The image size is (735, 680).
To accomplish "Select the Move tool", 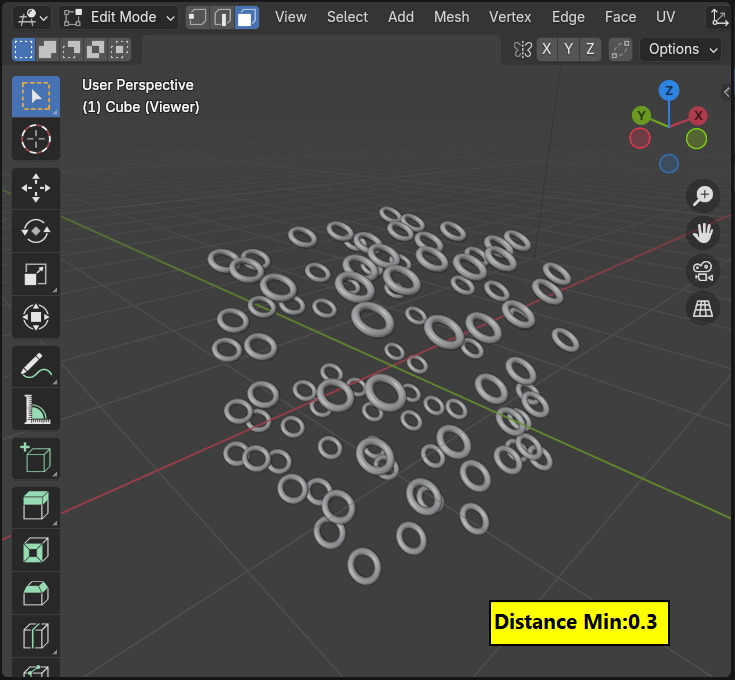I will pyautogui.click(x=36, y=188).
